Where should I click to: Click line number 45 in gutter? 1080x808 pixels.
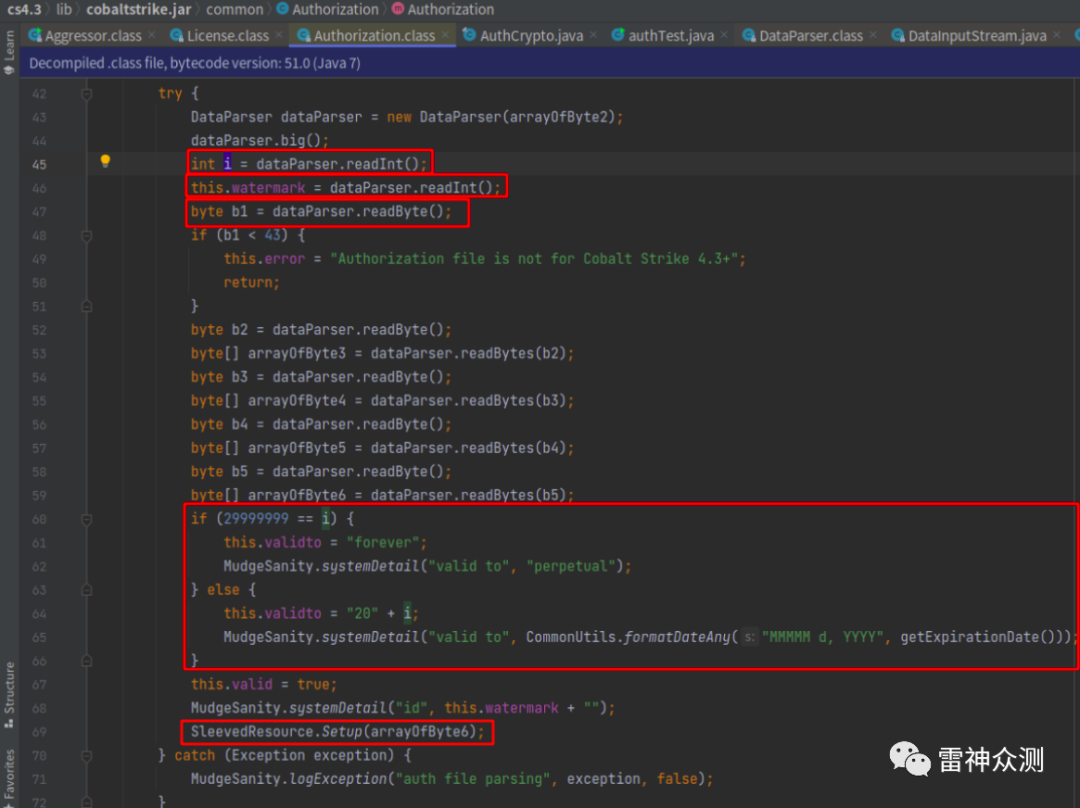pos(39,165)
